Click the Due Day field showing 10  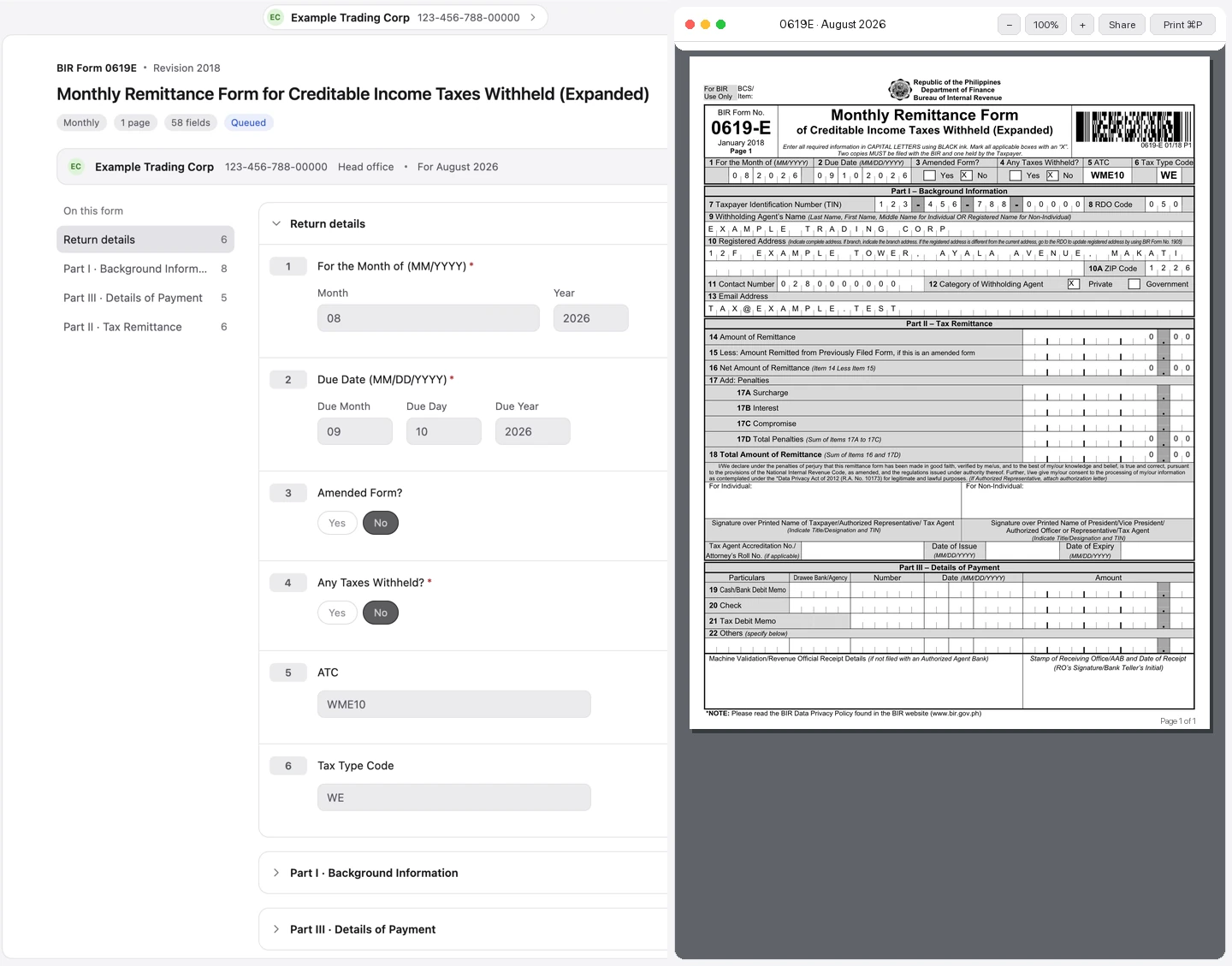tap(444, 431)
